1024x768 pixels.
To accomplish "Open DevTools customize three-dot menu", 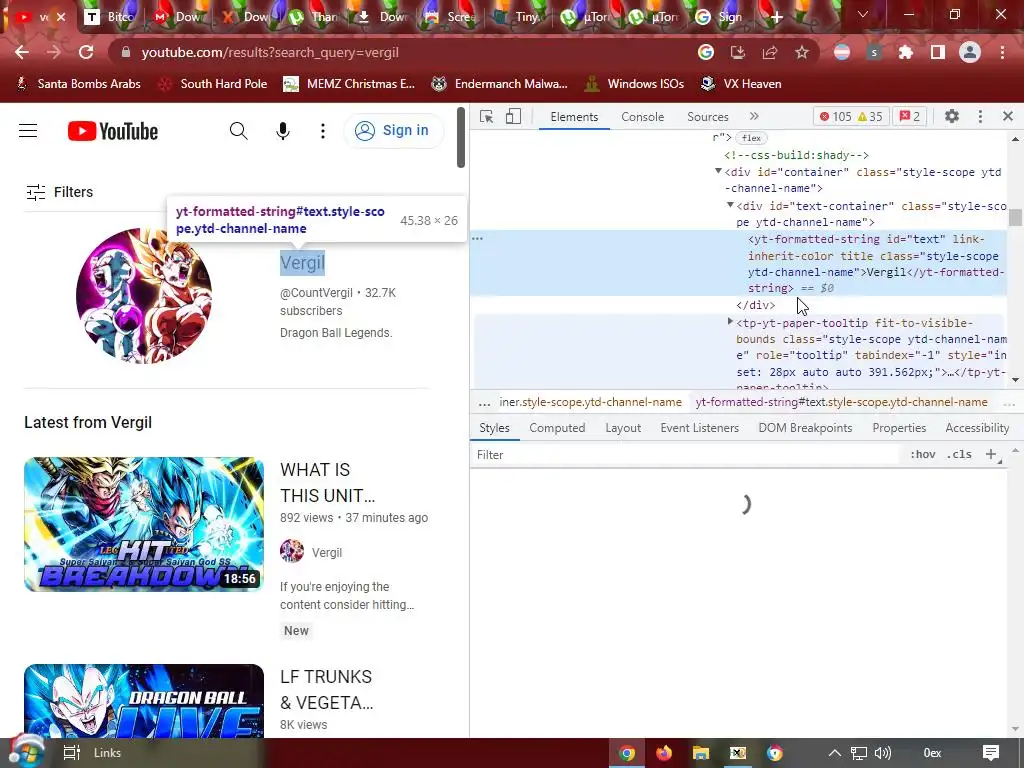I will point(980,116).
